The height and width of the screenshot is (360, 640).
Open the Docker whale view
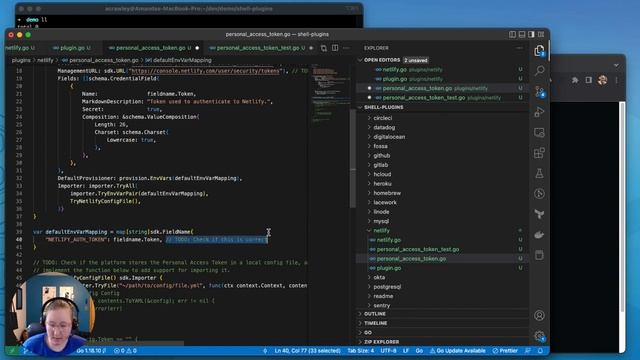pyautogui.click(x=539, y=235)
